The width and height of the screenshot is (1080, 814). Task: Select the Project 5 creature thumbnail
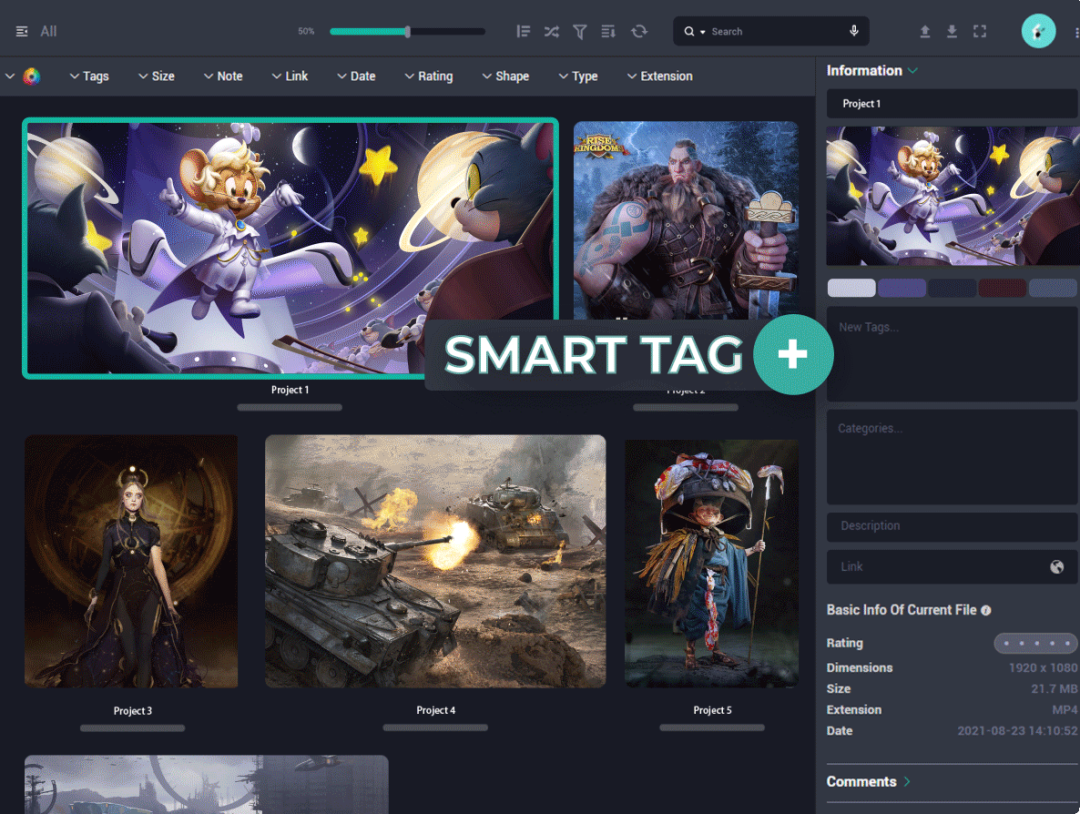pos(712,563)
